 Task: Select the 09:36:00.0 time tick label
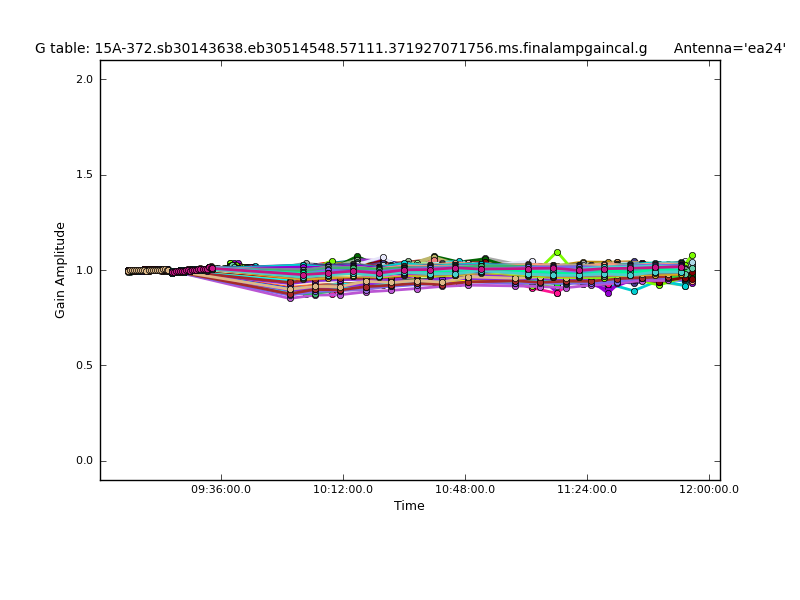(x=221, y=490)
